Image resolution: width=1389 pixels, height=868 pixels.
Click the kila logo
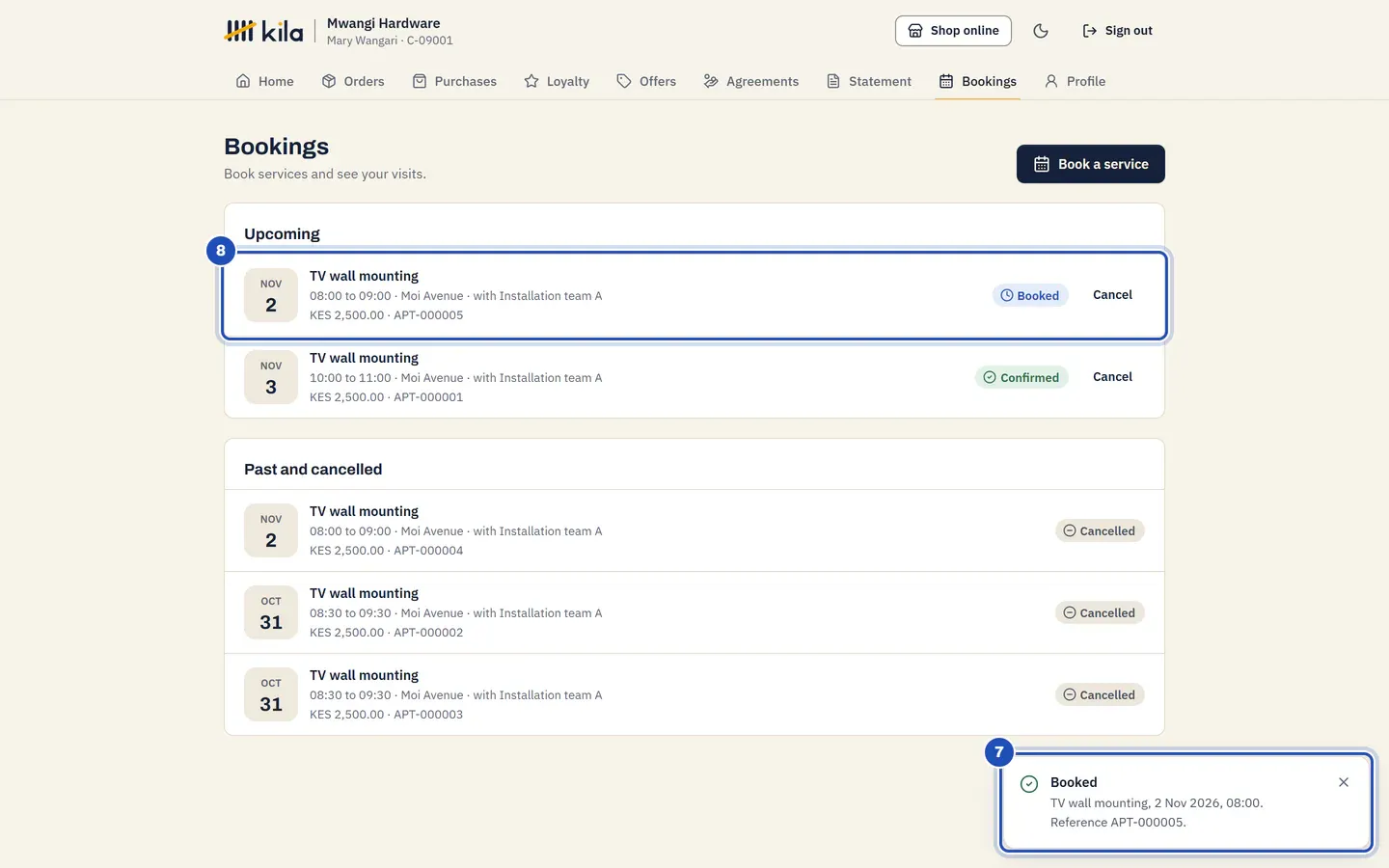tap(263, 31)
